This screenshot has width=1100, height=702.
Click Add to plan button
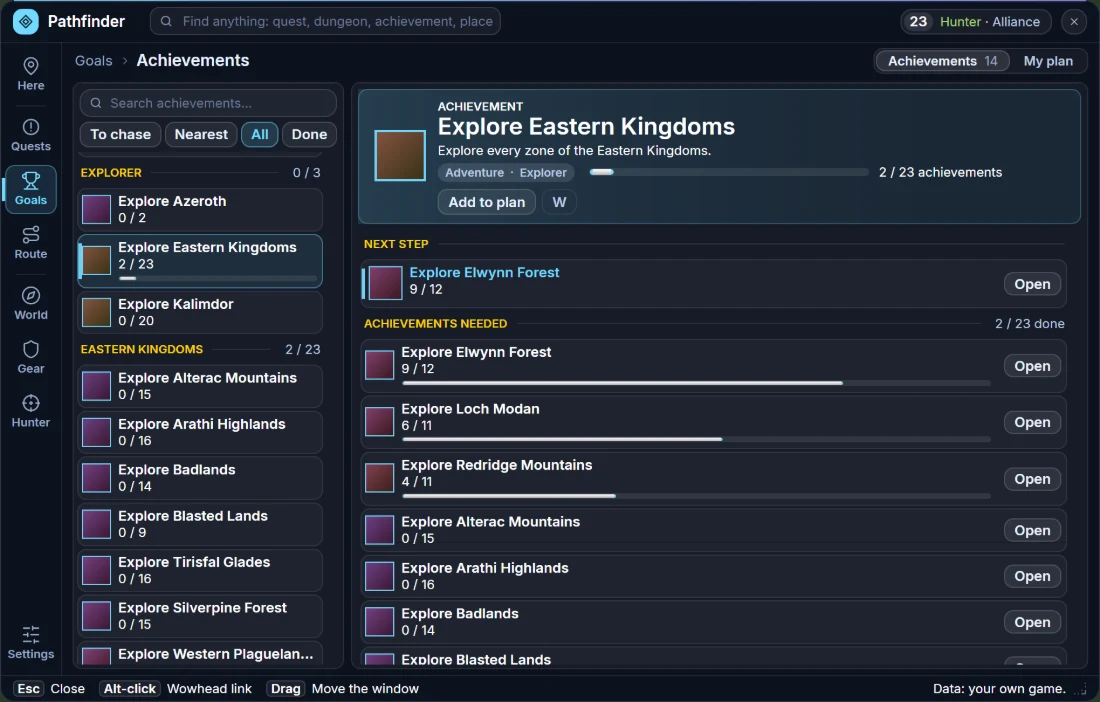pos(487,202)
